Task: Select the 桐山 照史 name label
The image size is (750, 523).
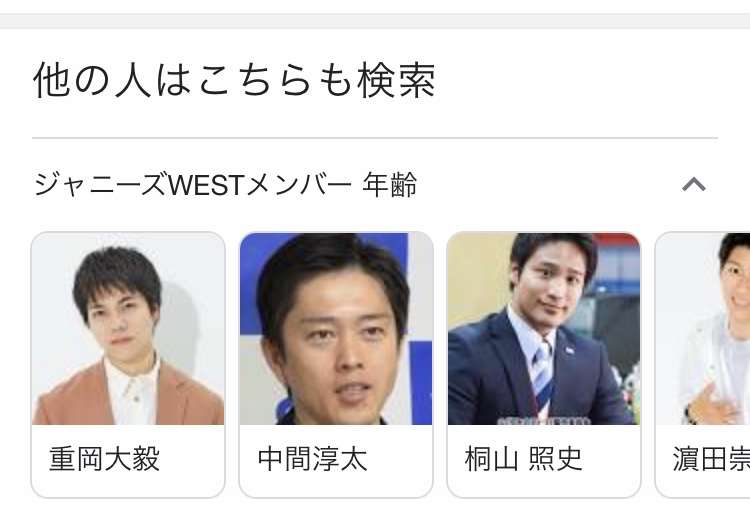Action: 523,459
